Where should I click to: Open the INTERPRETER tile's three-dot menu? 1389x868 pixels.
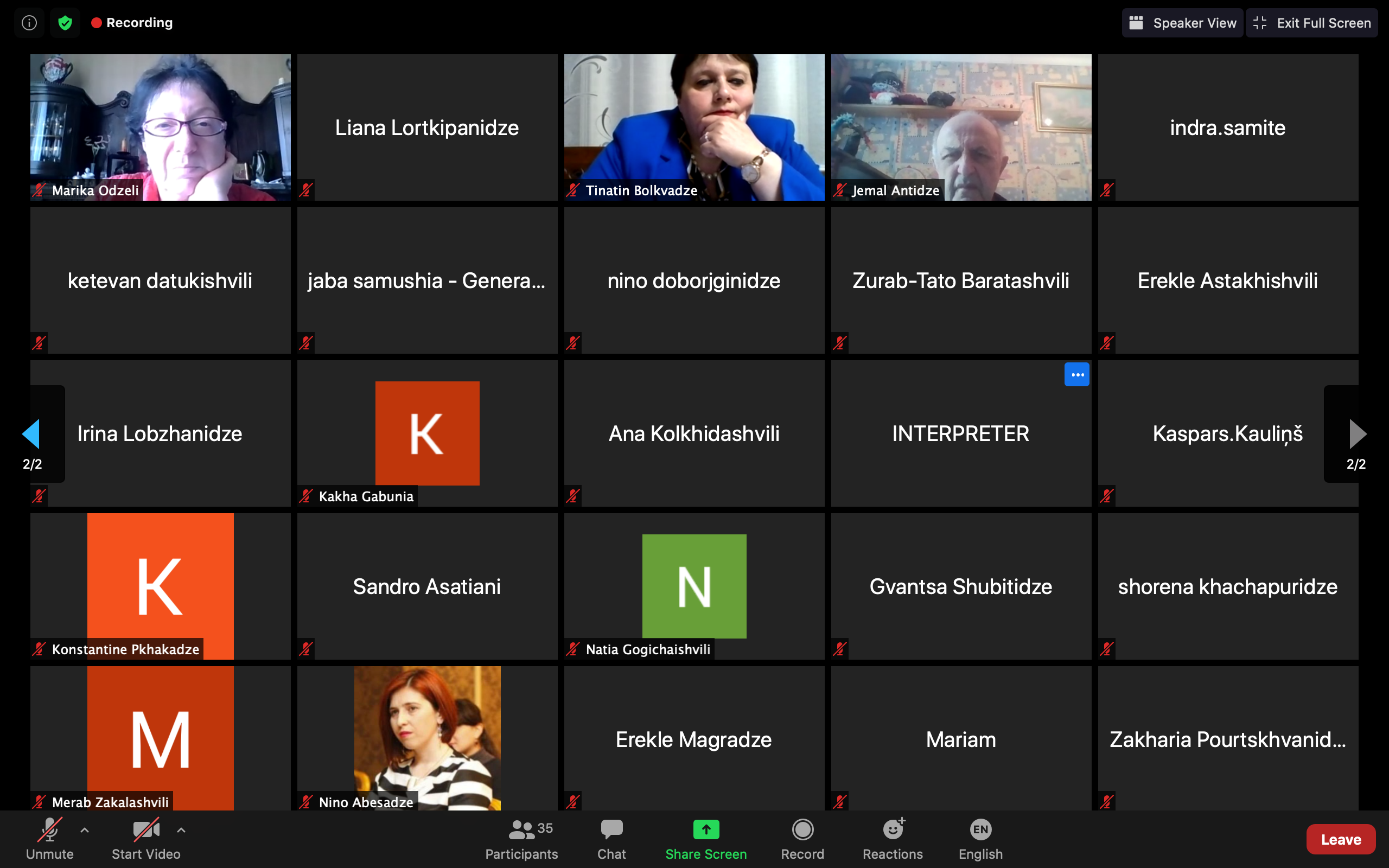1076,375
